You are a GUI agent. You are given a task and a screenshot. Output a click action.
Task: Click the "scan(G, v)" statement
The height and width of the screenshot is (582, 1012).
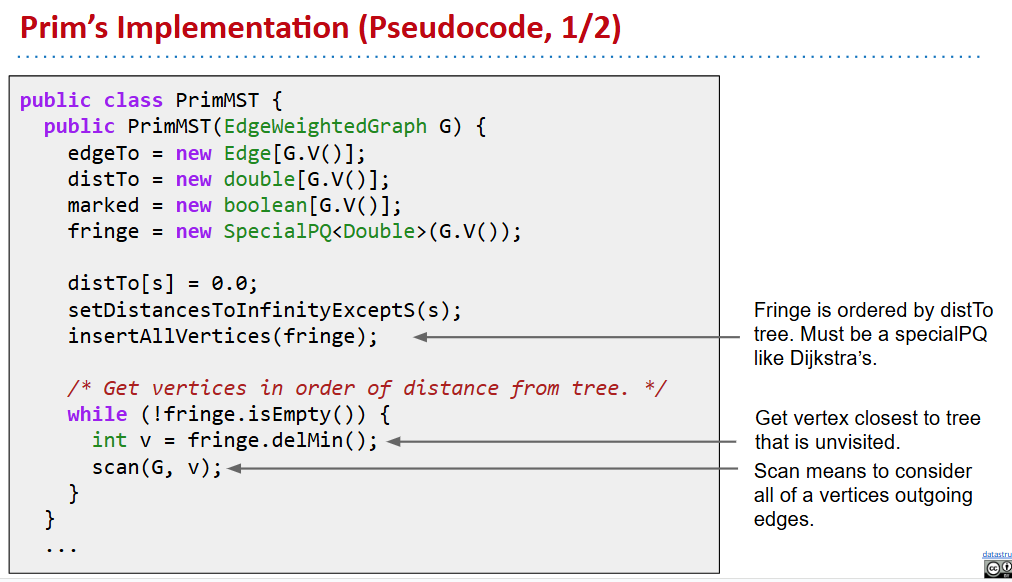tap(157, 467)
